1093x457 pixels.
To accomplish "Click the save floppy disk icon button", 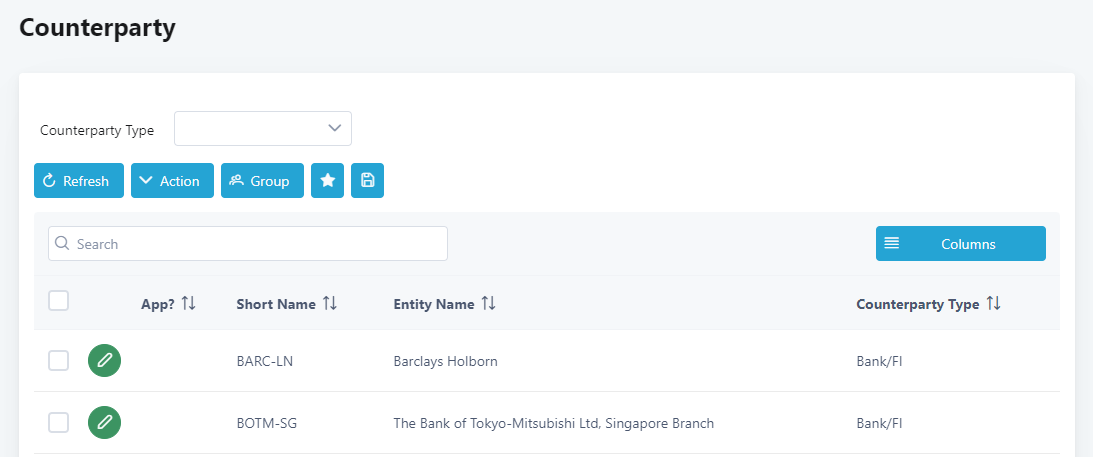I will point(367,181).
